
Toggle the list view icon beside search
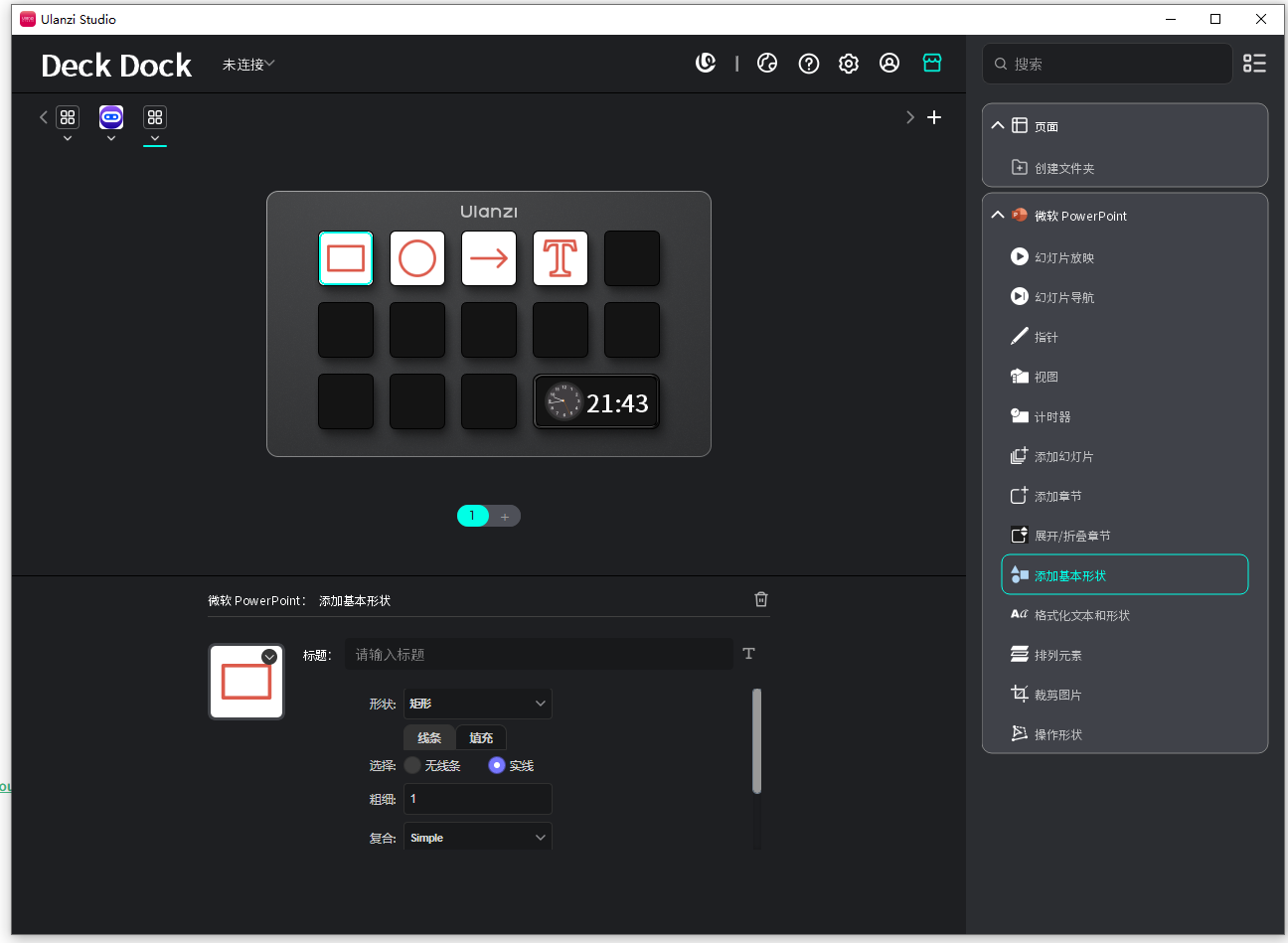point(1254,64)
